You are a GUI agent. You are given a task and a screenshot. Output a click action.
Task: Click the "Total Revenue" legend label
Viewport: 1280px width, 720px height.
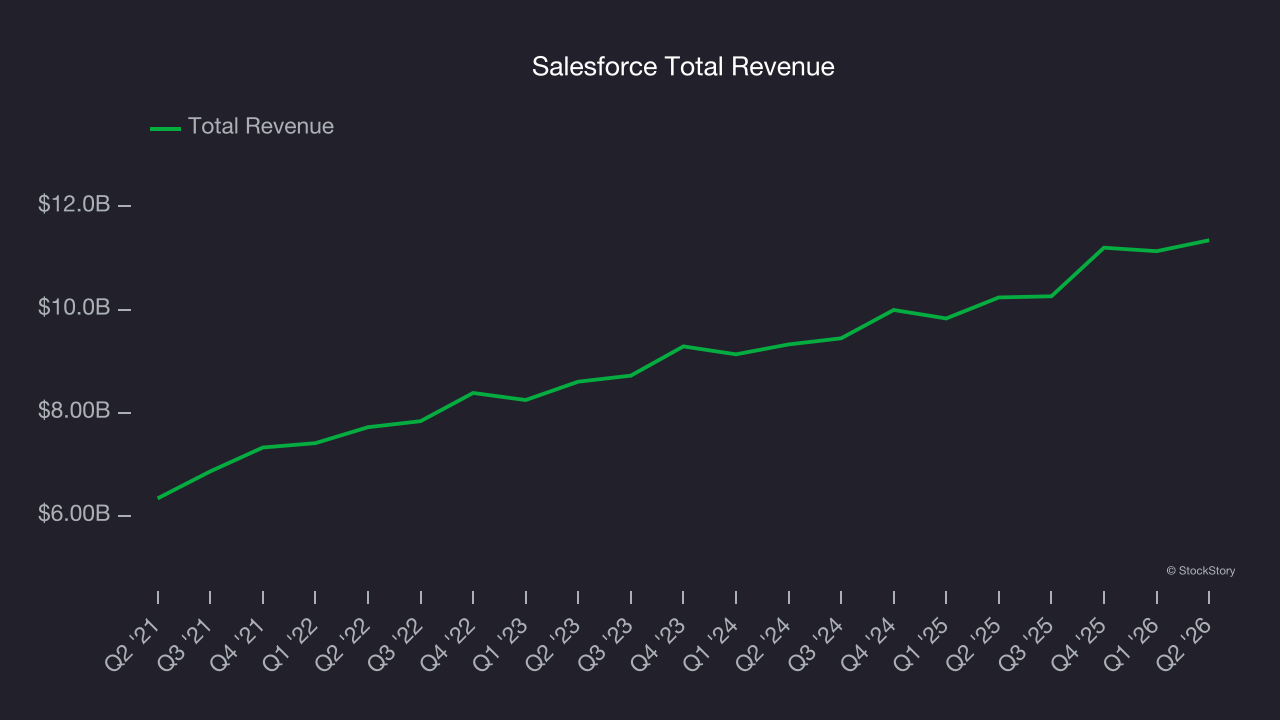tap(261, 126)
